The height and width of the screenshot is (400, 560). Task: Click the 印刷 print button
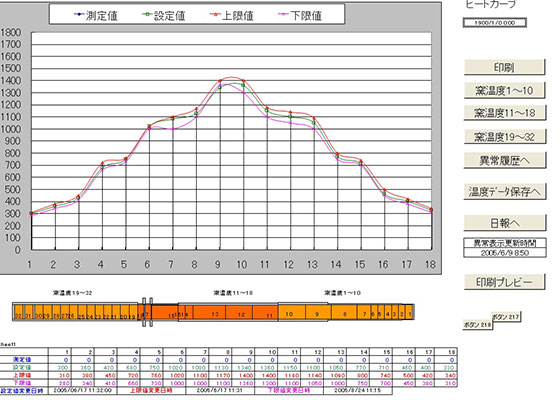504,67
